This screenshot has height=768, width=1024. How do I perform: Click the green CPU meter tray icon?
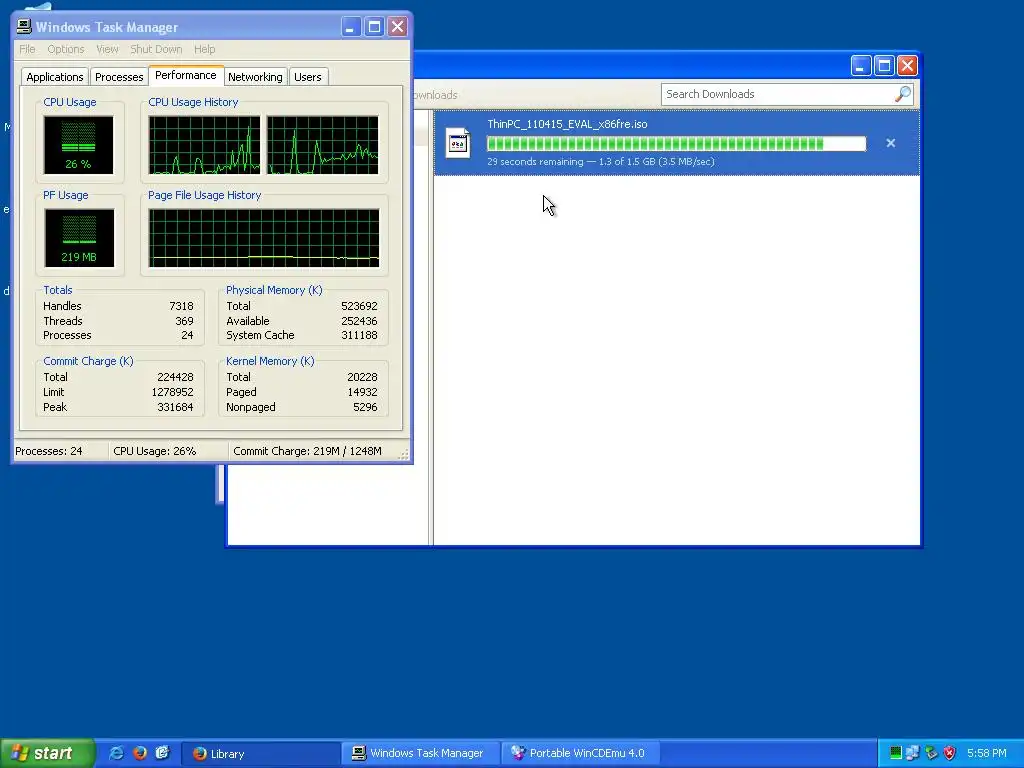(896, 753)
